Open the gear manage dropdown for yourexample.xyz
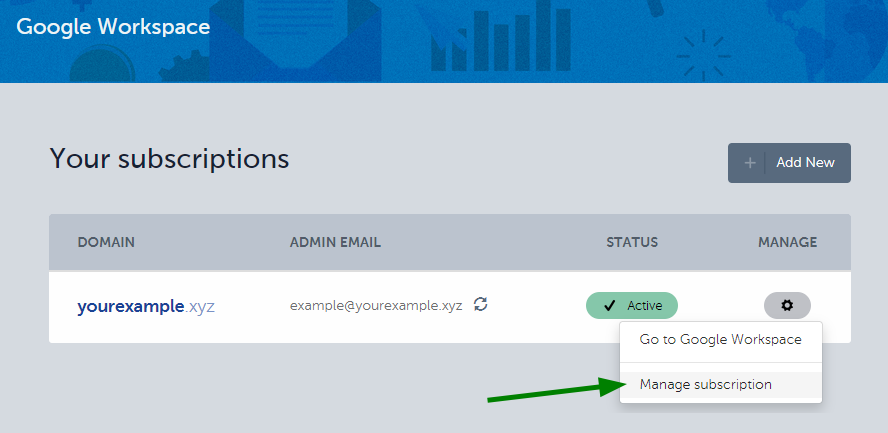 pyautogui.click(x=787, y=306)
